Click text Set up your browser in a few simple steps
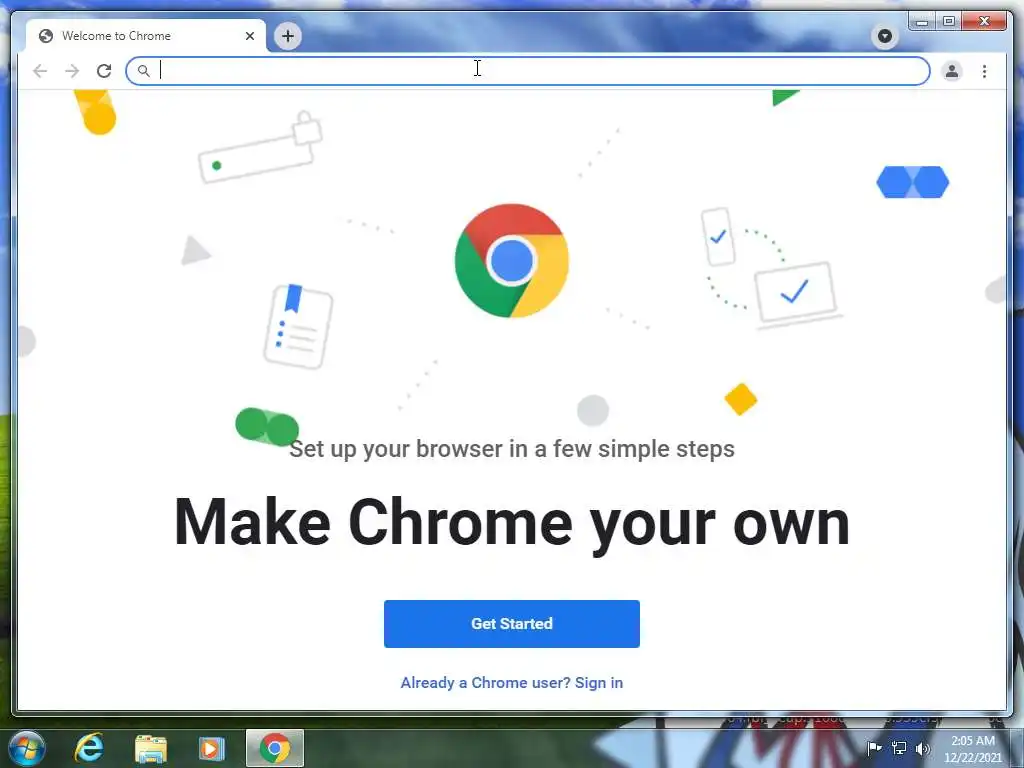This screenshot has height=768, width=1024. 511,449
